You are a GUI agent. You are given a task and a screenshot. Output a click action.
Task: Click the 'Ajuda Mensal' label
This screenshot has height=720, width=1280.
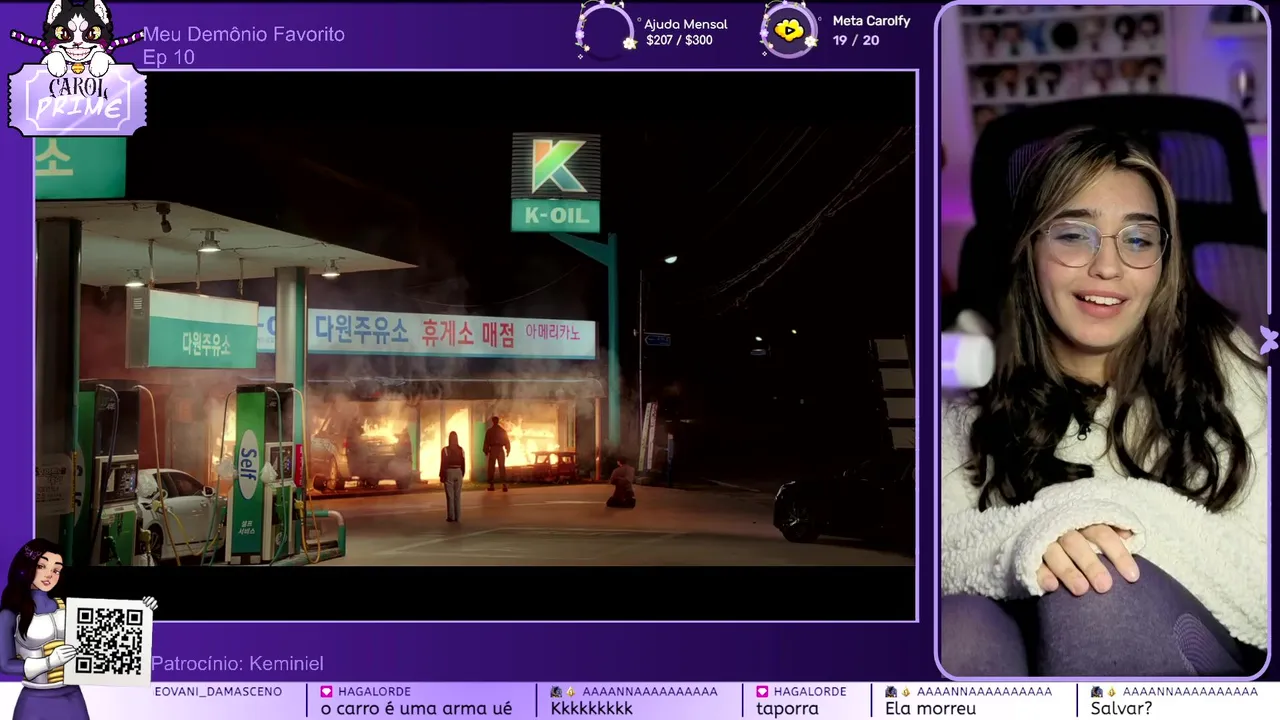(x=686, y=24)
